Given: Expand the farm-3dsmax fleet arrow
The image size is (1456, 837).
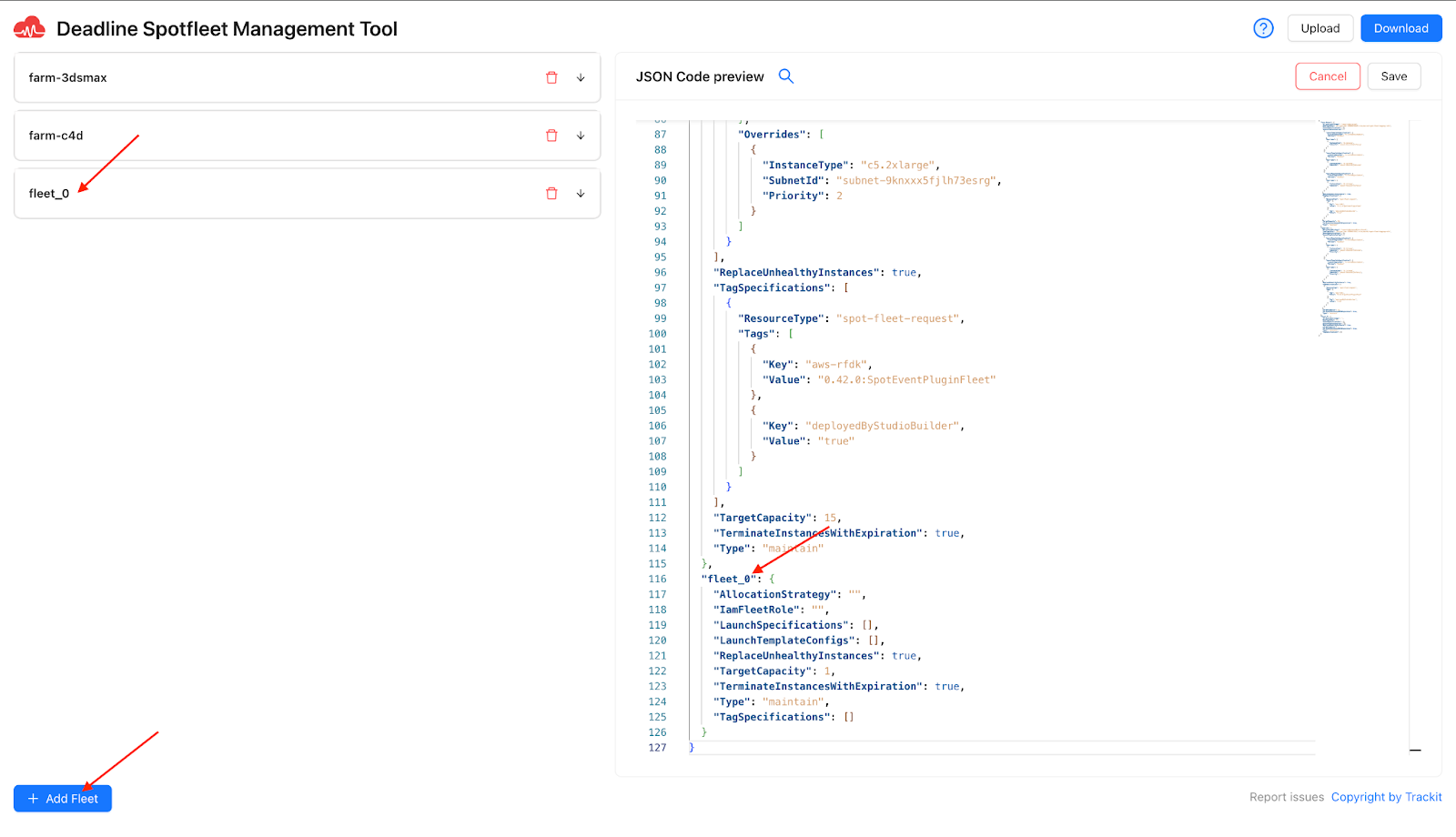Looking at the screenshot, I should (581, 77).
